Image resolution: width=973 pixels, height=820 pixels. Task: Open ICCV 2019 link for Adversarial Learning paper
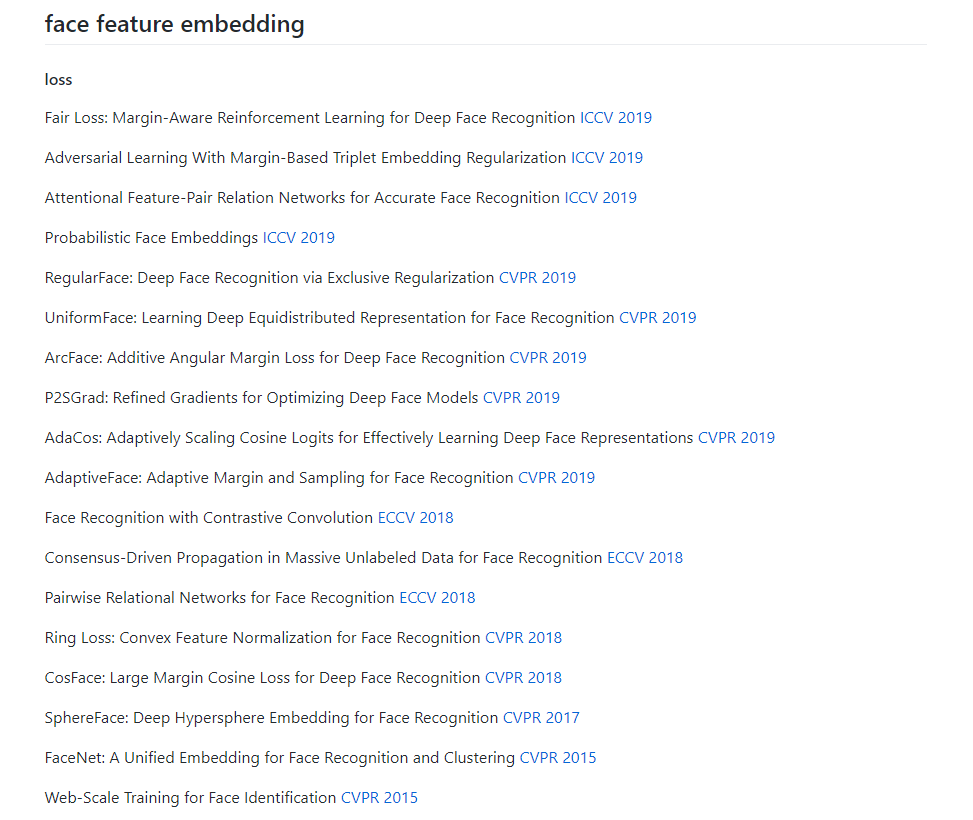point(606,158)
